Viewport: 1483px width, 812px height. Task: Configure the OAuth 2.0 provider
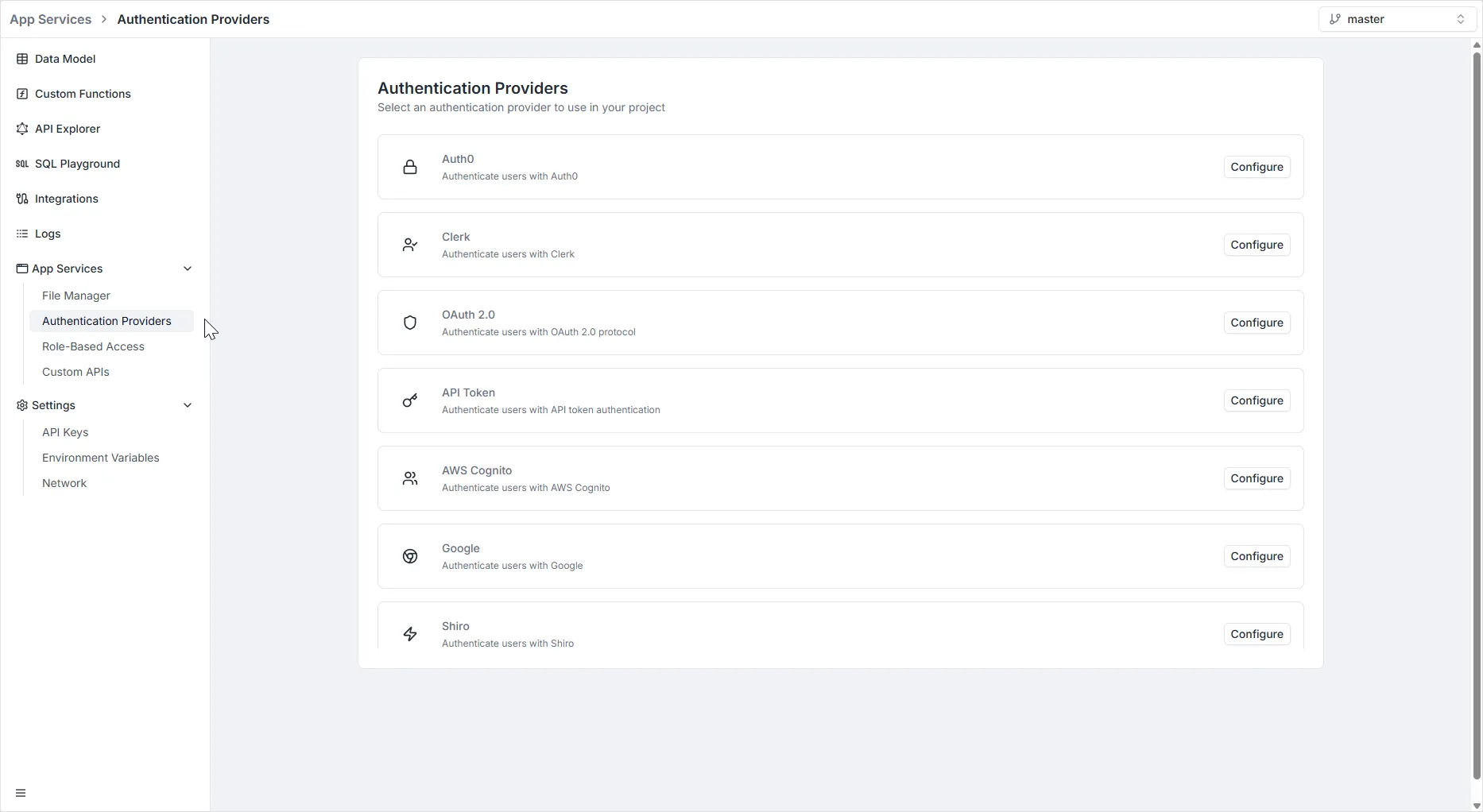(1256, 323)
